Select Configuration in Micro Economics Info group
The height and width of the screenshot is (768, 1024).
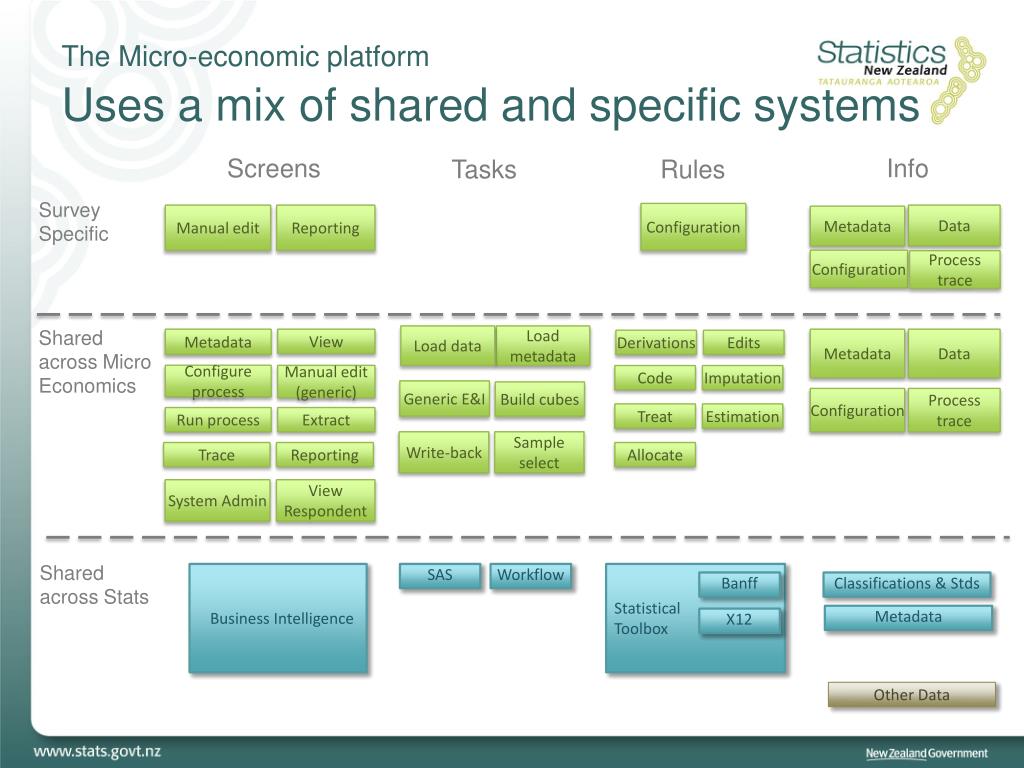click(857, 411)
